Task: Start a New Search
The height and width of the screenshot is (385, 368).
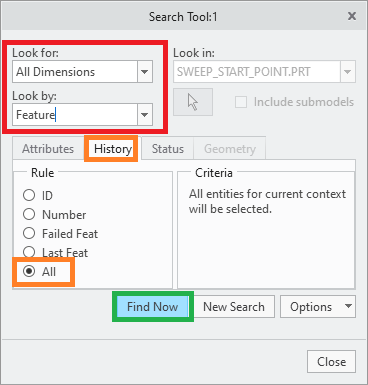Action: tap(234, 307)
